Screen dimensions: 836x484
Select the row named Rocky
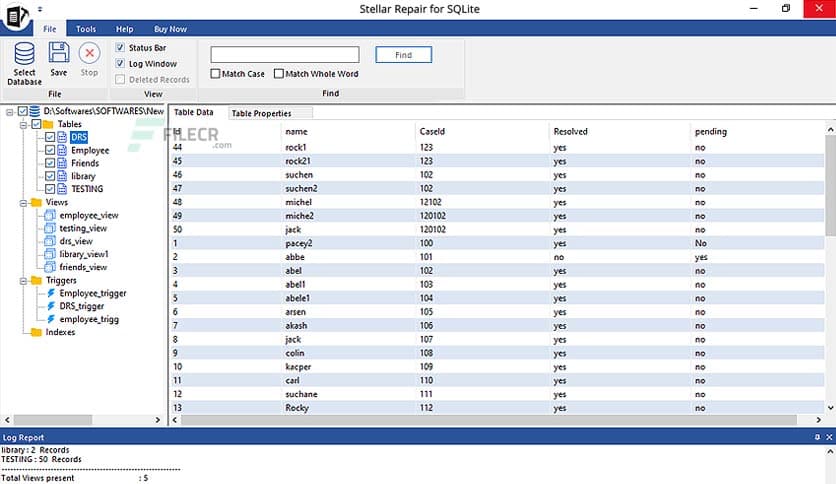[x=497, y=408]
